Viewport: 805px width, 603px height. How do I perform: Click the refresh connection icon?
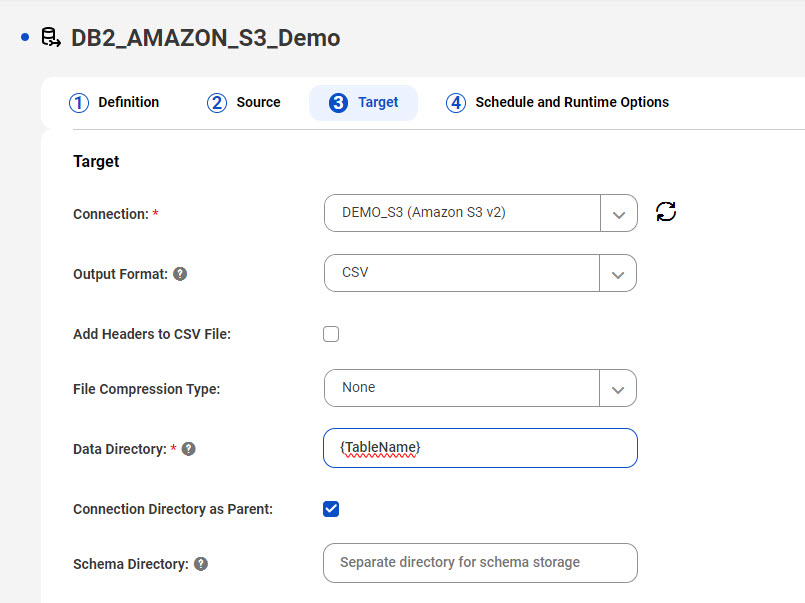666,211
